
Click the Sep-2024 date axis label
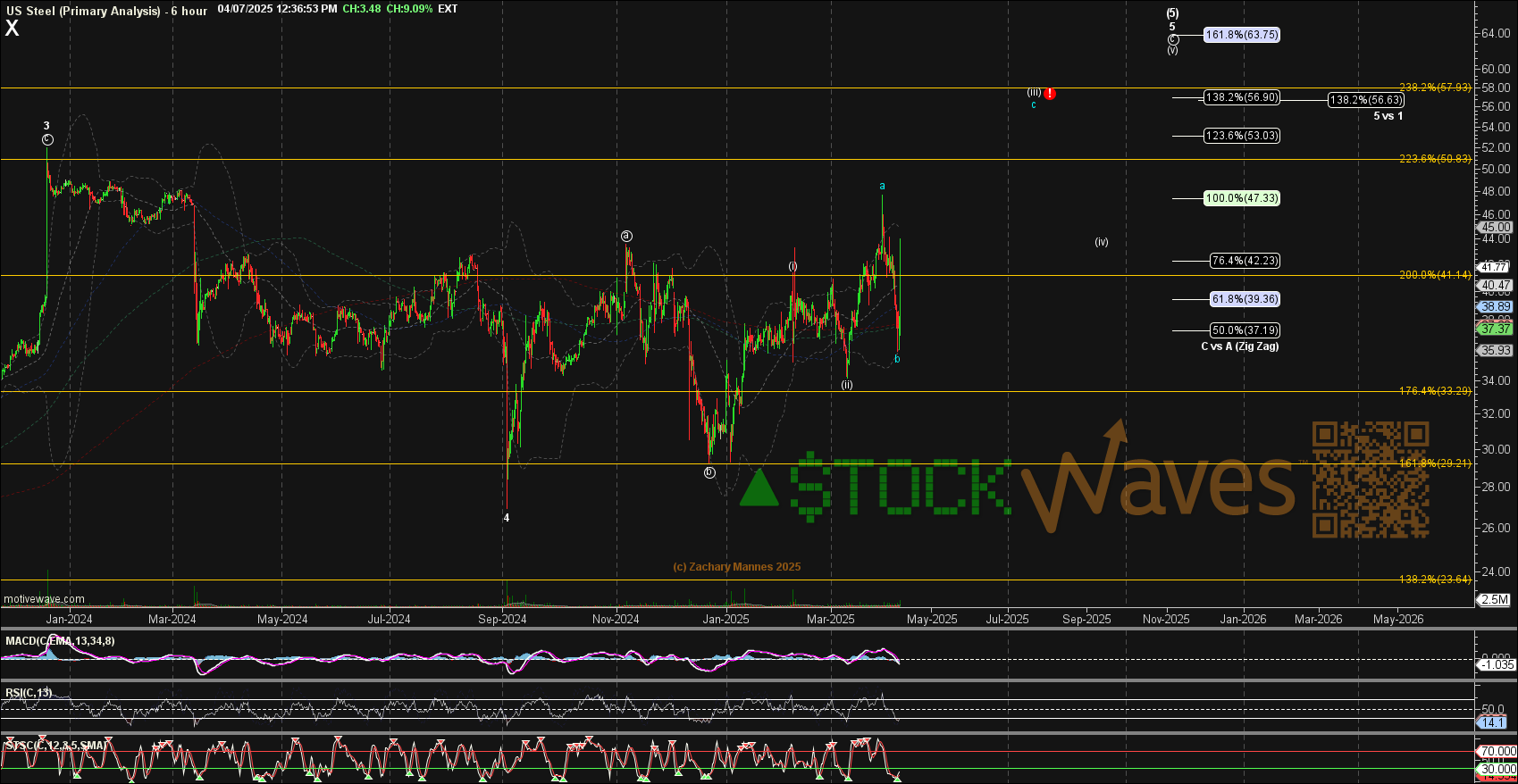pos(502,619)
